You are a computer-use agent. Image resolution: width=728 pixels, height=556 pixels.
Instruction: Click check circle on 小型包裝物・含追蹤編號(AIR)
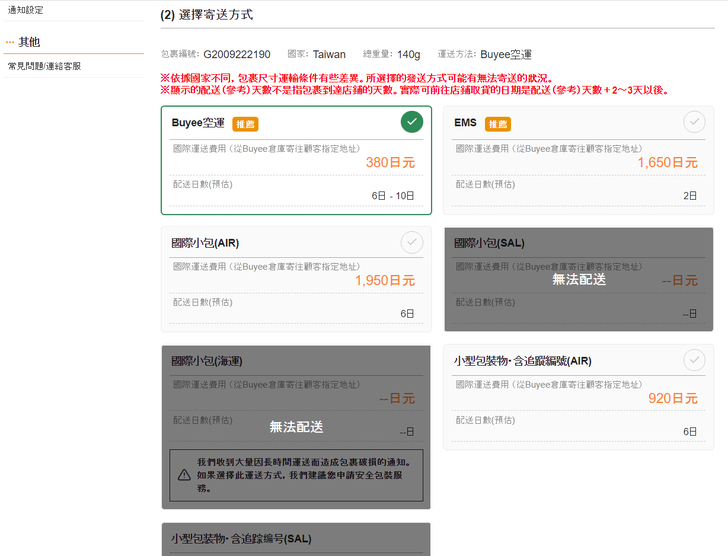[x=693, y=360]
